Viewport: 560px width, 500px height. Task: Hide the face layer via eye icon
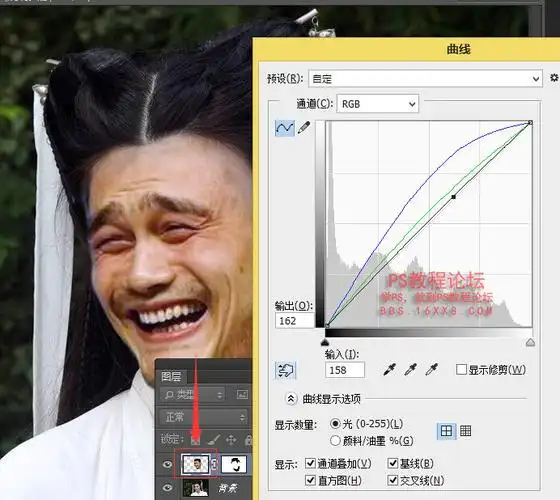[167, 464]
